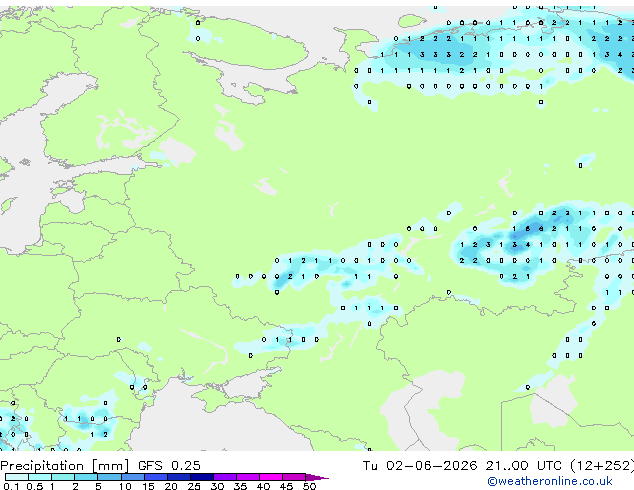Click the "(12+252)" forecast run label
Image resolution: width=634 pixels, height=490 pixels.
point(602,466)
